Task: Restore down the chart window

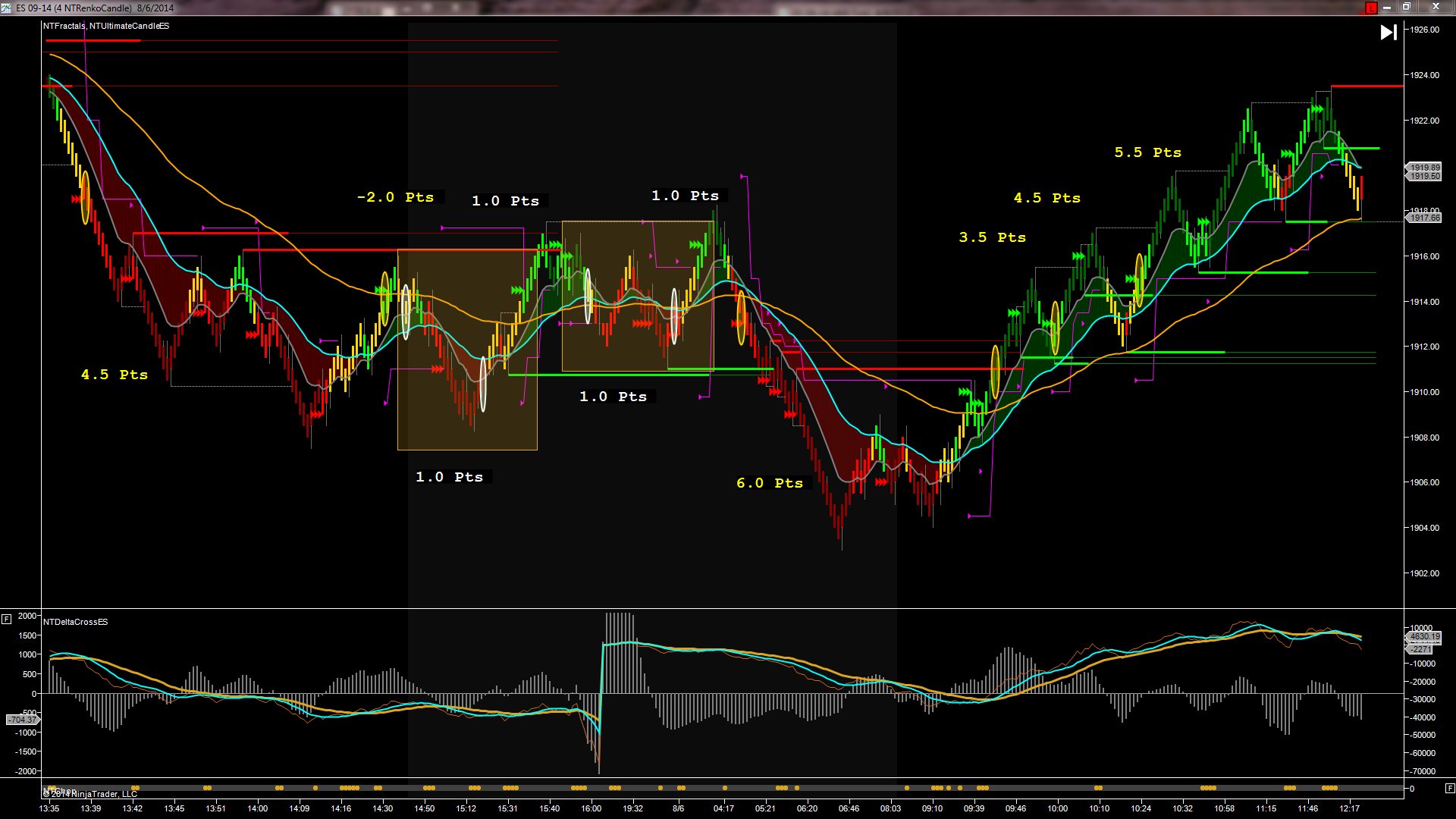Action: coord(1406,8)
